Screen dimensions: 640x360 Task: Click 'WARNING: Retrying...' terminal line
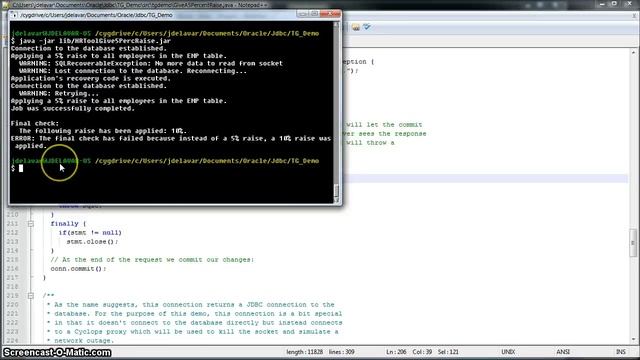point(59,93)
